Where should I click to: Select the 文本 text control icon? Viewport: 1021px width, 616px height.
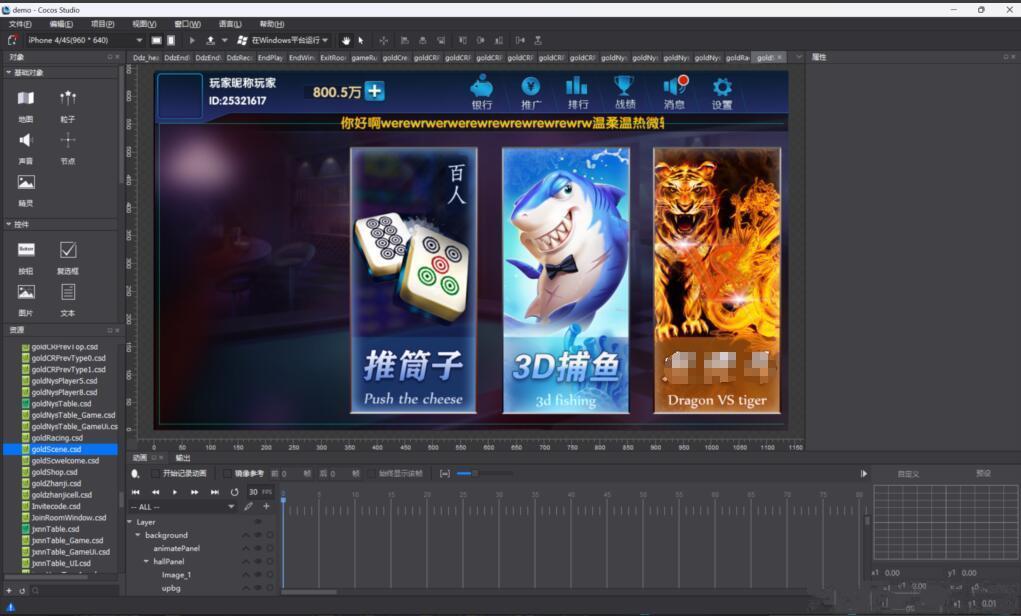click(67, 292)
